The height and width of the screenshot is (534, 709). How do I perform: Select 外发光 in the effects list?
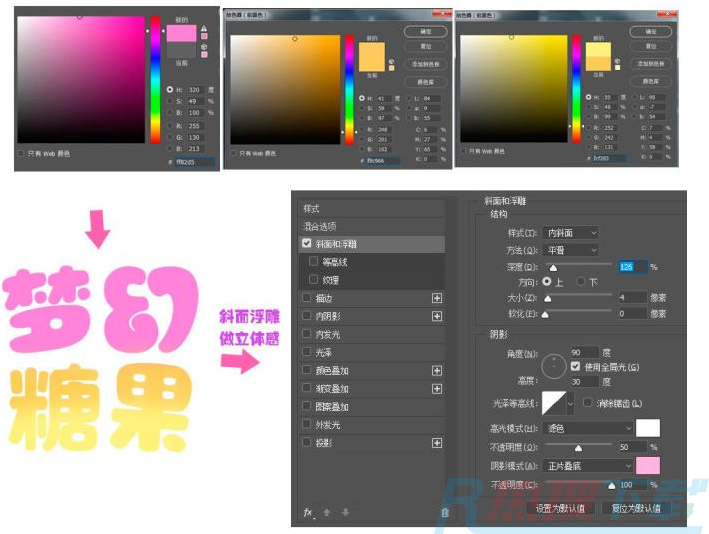click(x=329, y=425)
